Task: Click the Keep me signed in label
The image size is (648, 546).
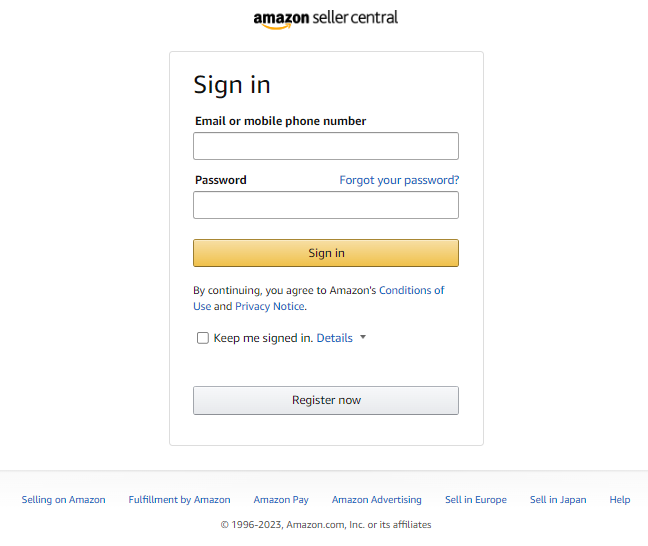Action: (263, 338)
